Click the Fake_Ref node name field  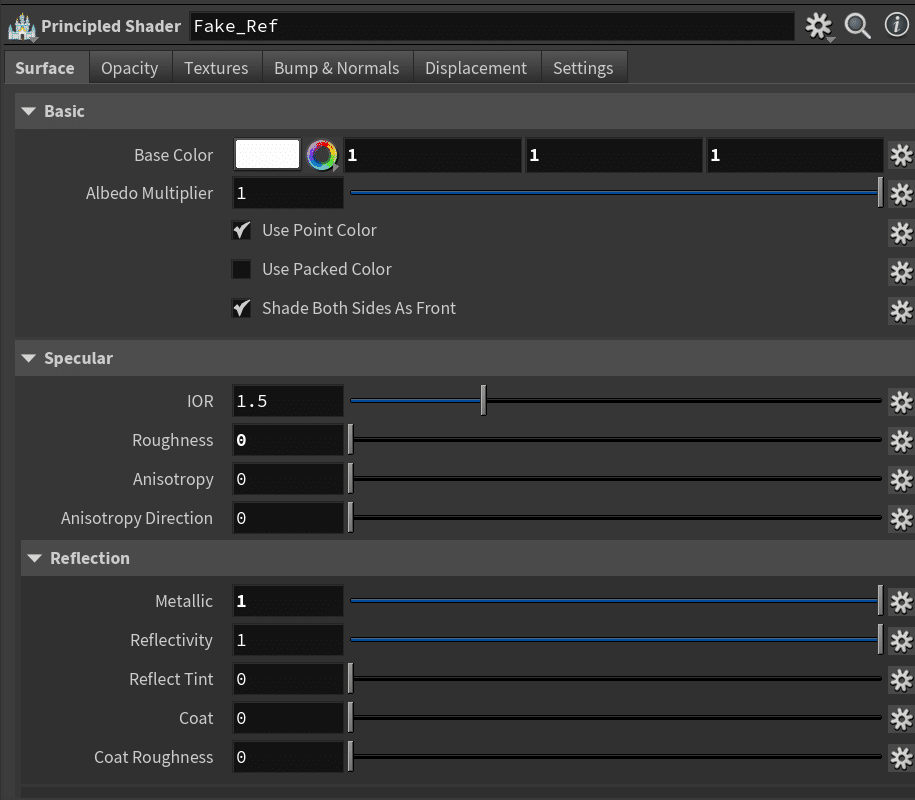coord(491,27)
